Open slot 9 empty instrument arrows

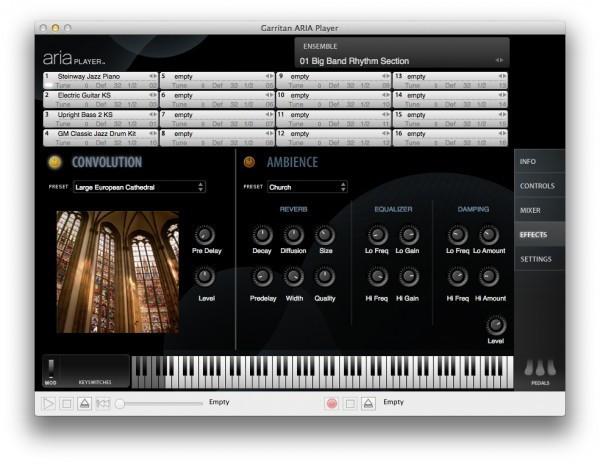(x=386, y=76)
